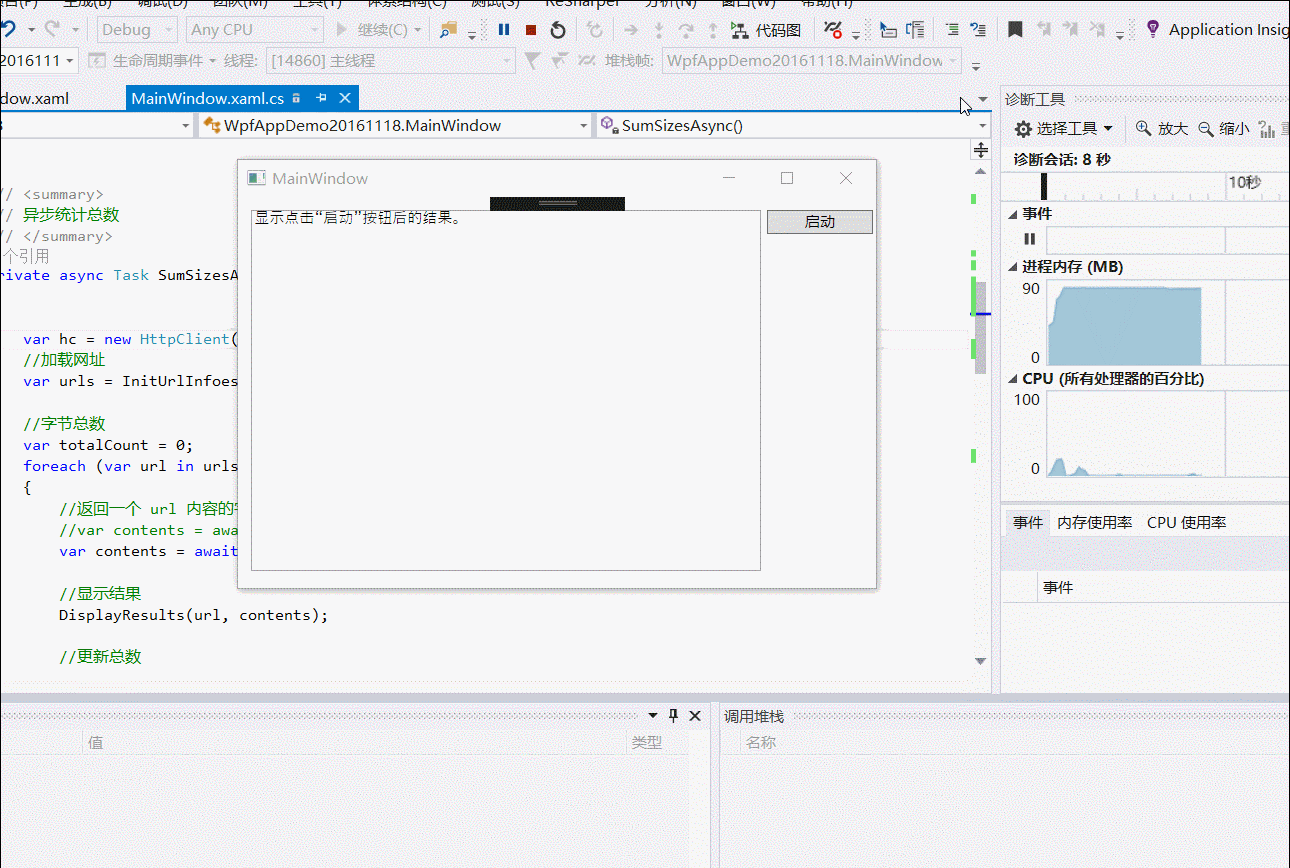Click the gear icon beside 选择工具

click(x=1023, y=129)
